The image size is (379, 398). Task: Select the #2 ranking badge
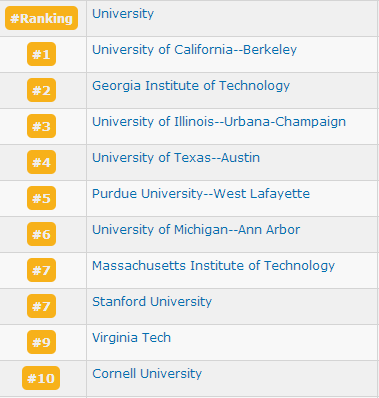[x=41, y=90]
